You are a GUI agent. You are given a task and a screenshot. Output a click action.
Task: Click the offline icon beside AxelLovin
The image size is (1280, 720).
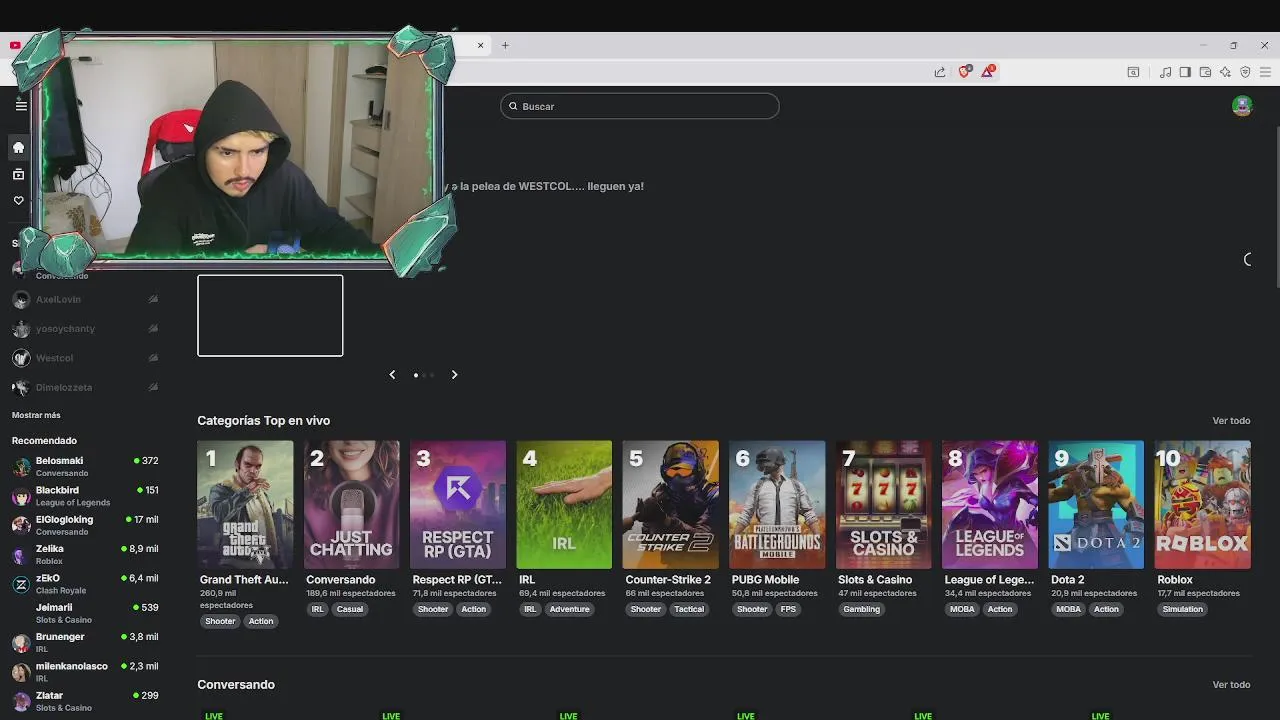point(153,299)
